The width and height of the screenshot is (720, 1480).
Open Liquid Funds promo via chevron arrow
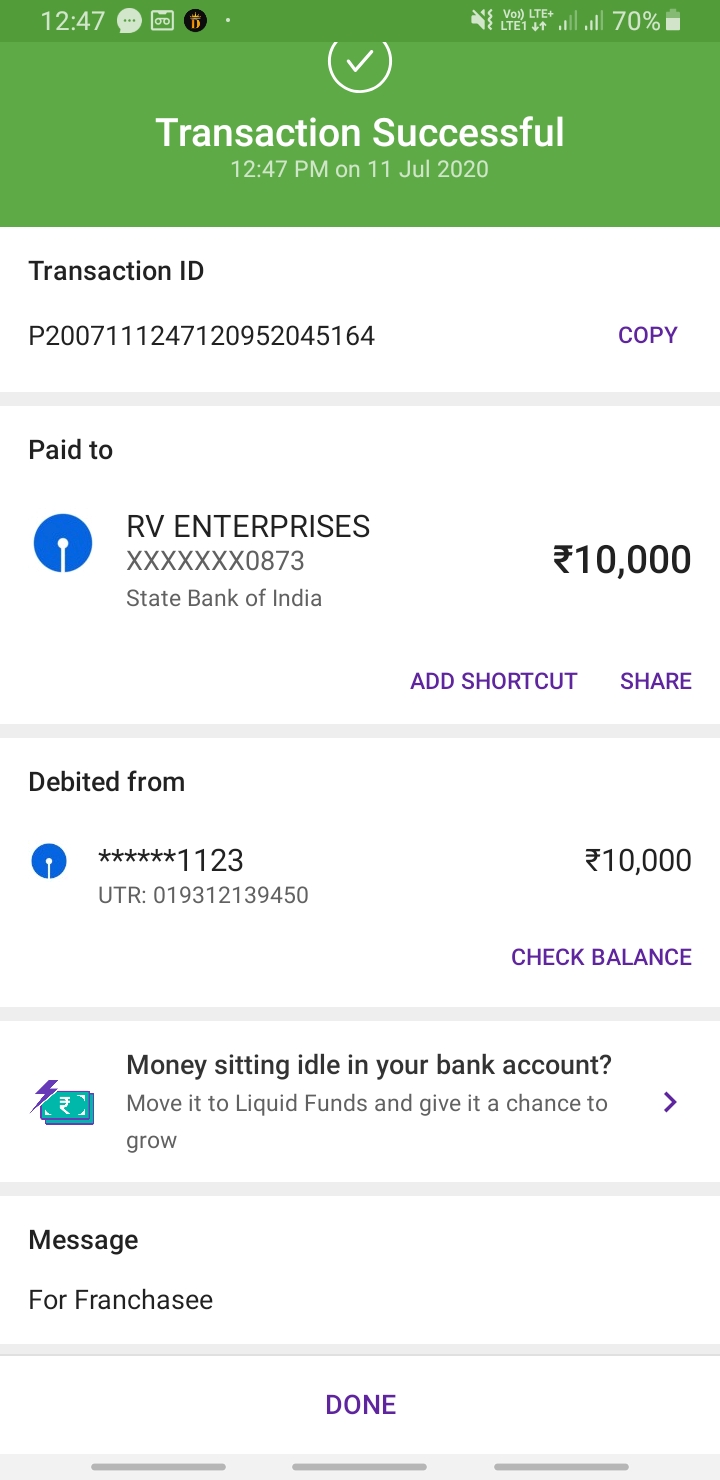[670, 1102]
